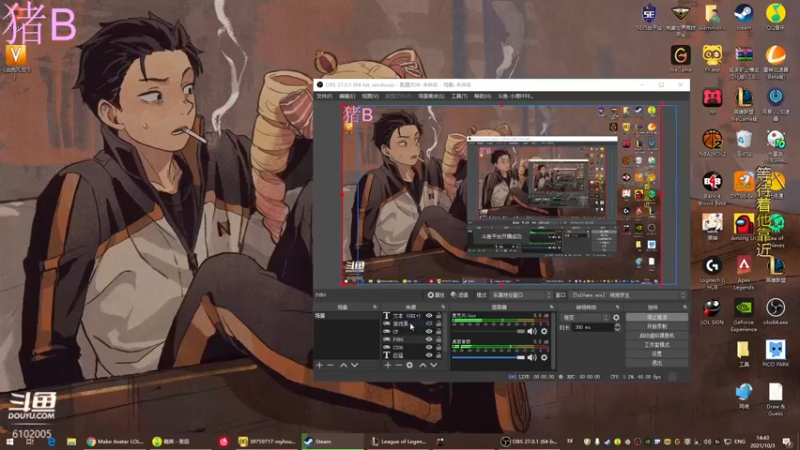This screenshot has height=450, width=800.
Task: Click the 停止推流 stop streaming button
Action: (657, 317)
